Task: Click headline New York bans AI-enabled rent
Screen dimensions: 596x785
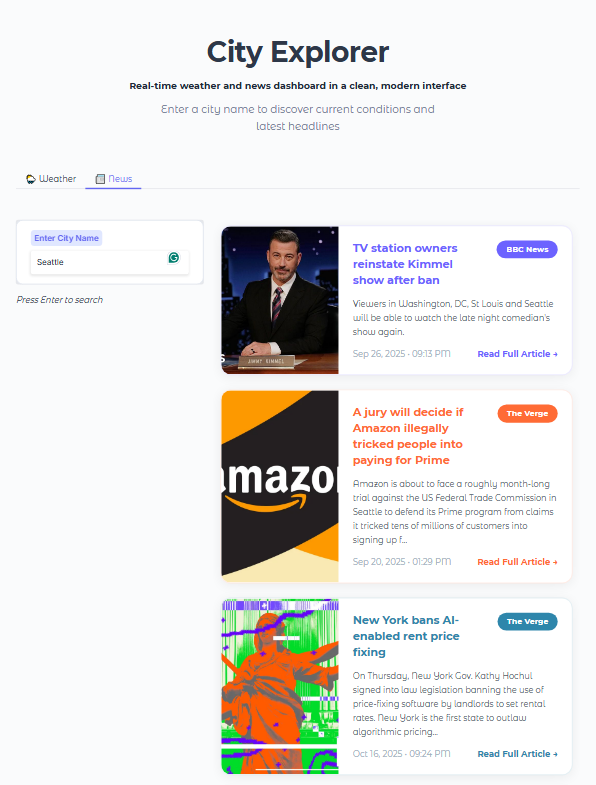Action: pos(406,636)
